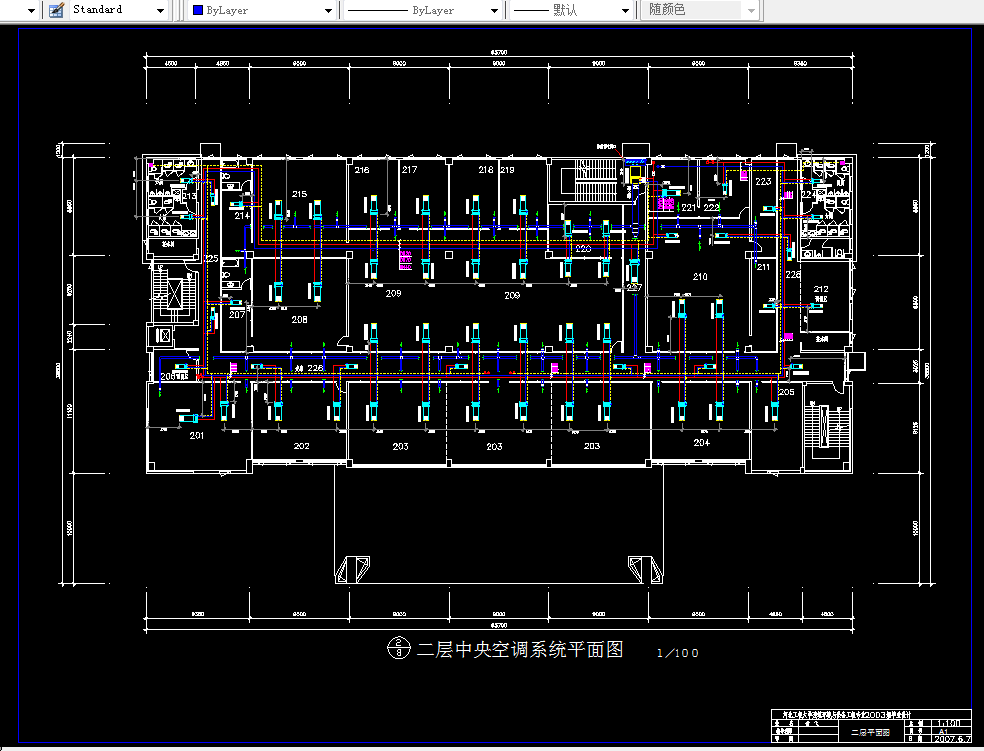This screenshot has height=751, width=984.
Task: Select the drawing title 二层中央空调系统平面图
Action: click(520, 649)
